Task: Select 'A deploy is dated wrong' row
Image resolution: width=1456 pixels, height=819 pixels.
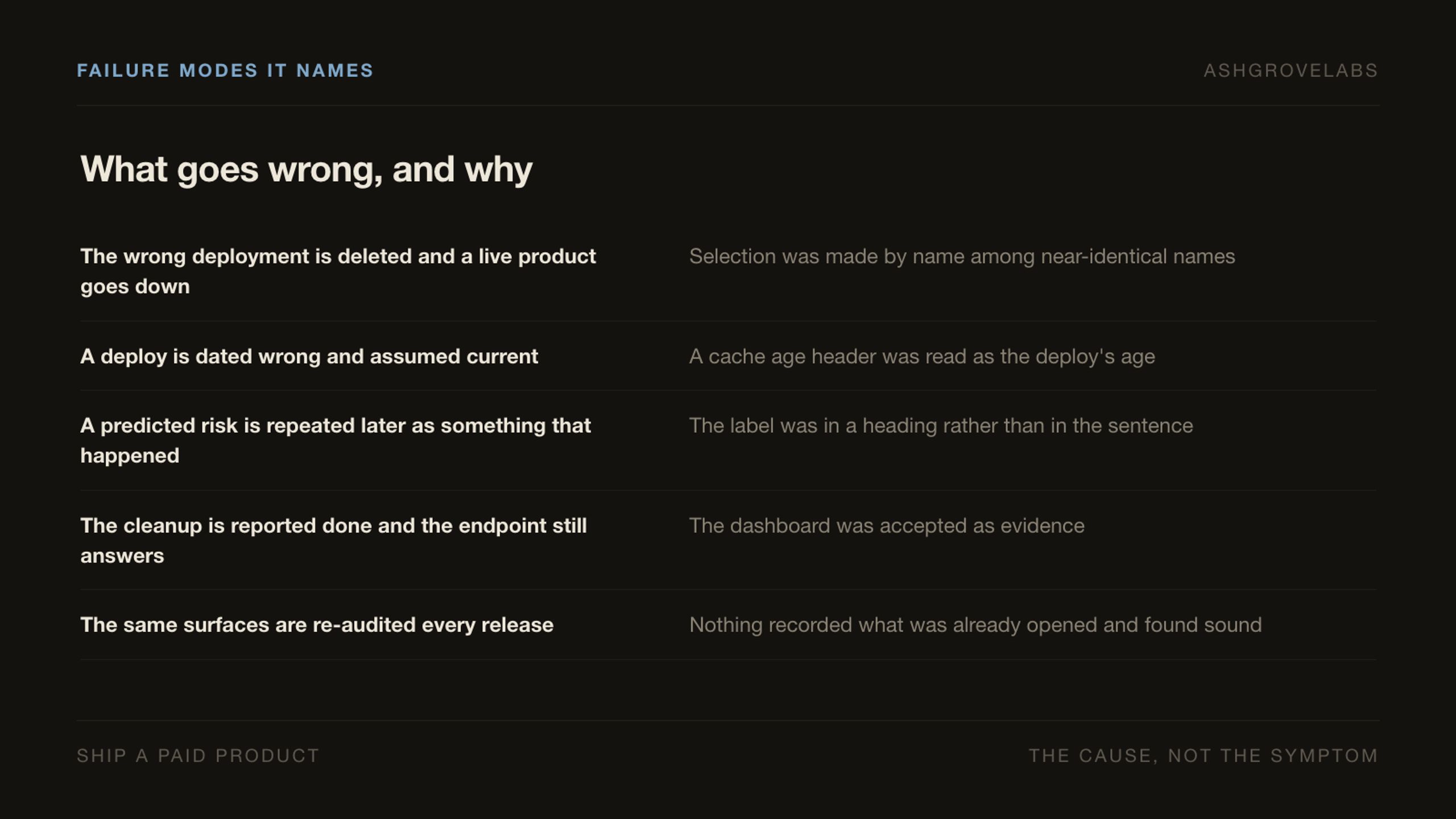Action: (728, 357)
